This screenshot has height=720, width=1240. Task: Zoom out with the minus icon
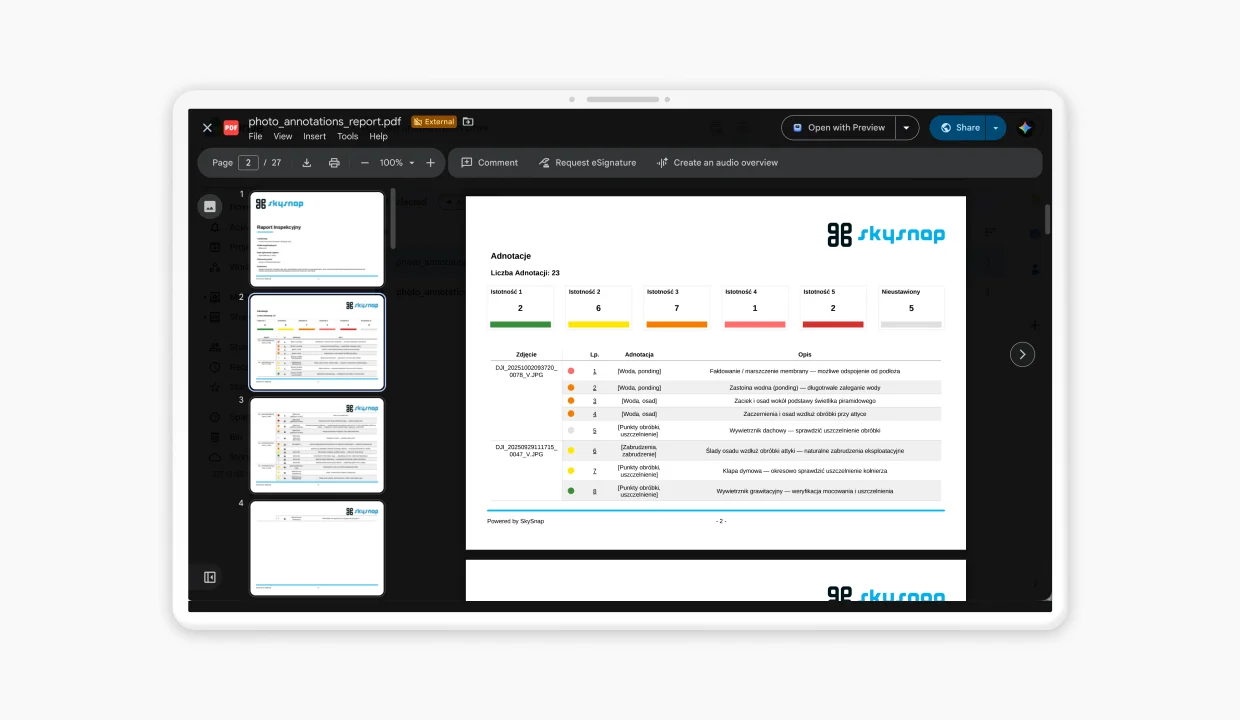365,163
